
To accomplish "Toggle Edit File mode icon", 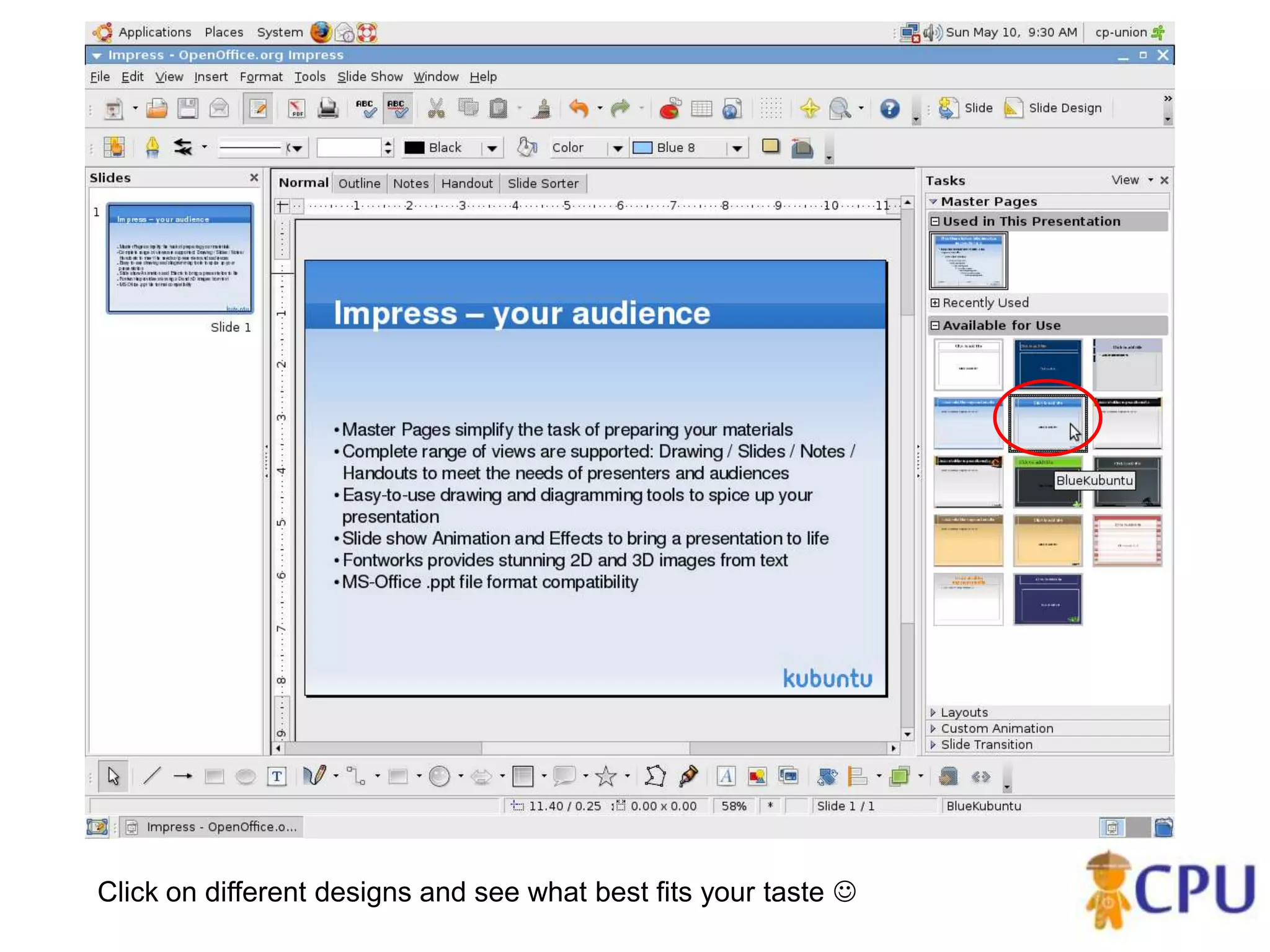I will tap(258, 108).
